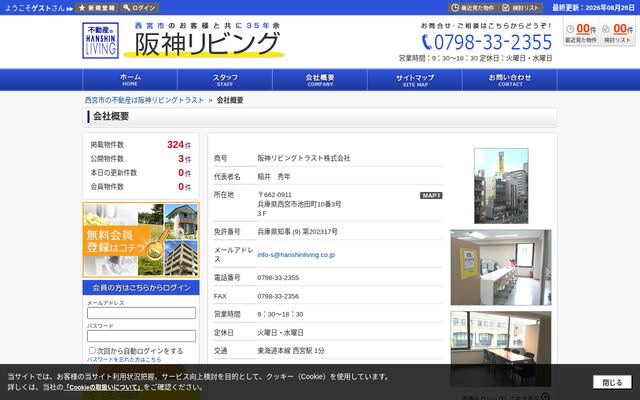Open the office counter interior photo
640x400 pixels.
point(501,267)
